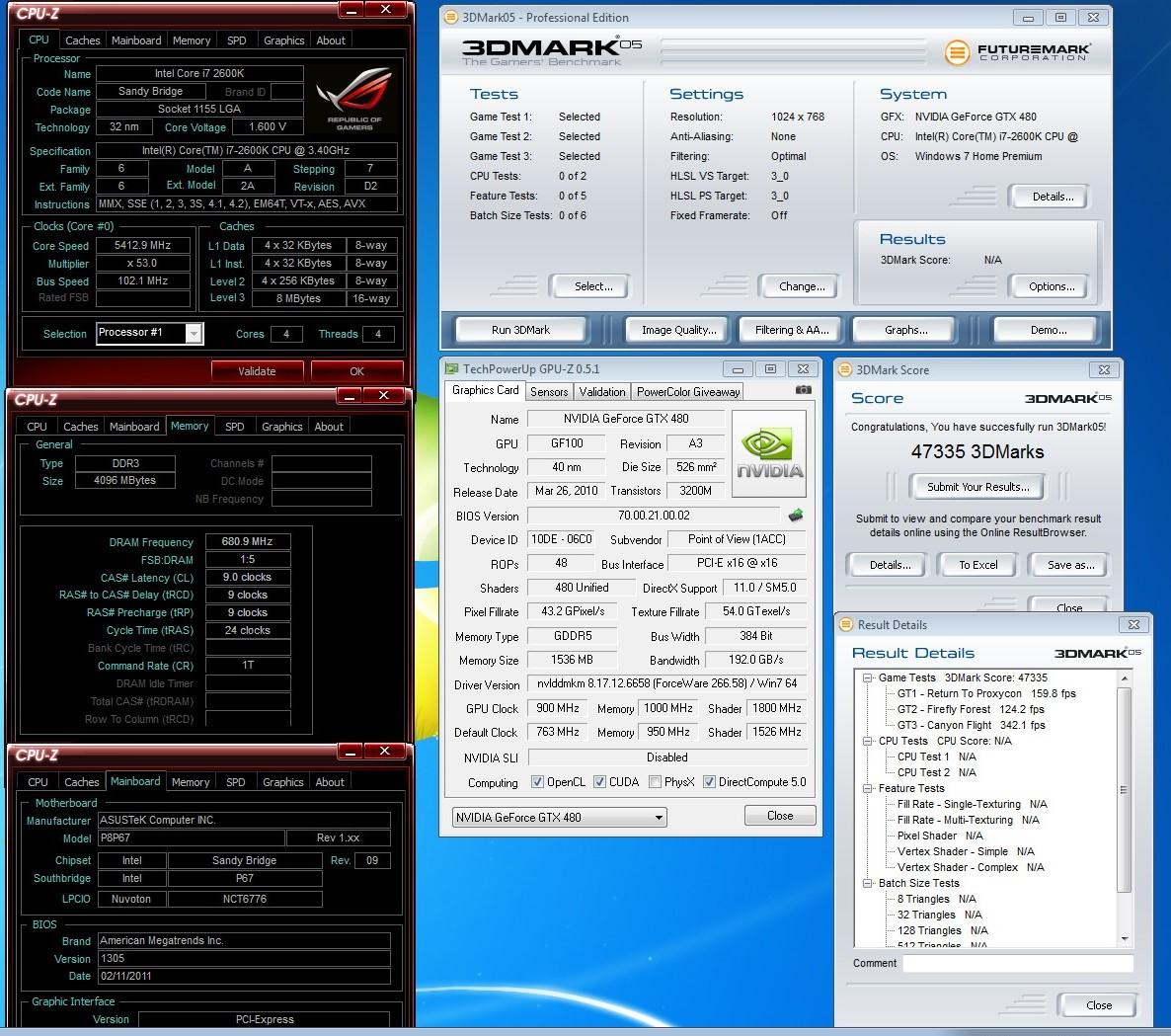This screenshot has width=1171, height=1036.
Task: Select GT1 - Return To Proxycon row
Action: click(985, 693)
